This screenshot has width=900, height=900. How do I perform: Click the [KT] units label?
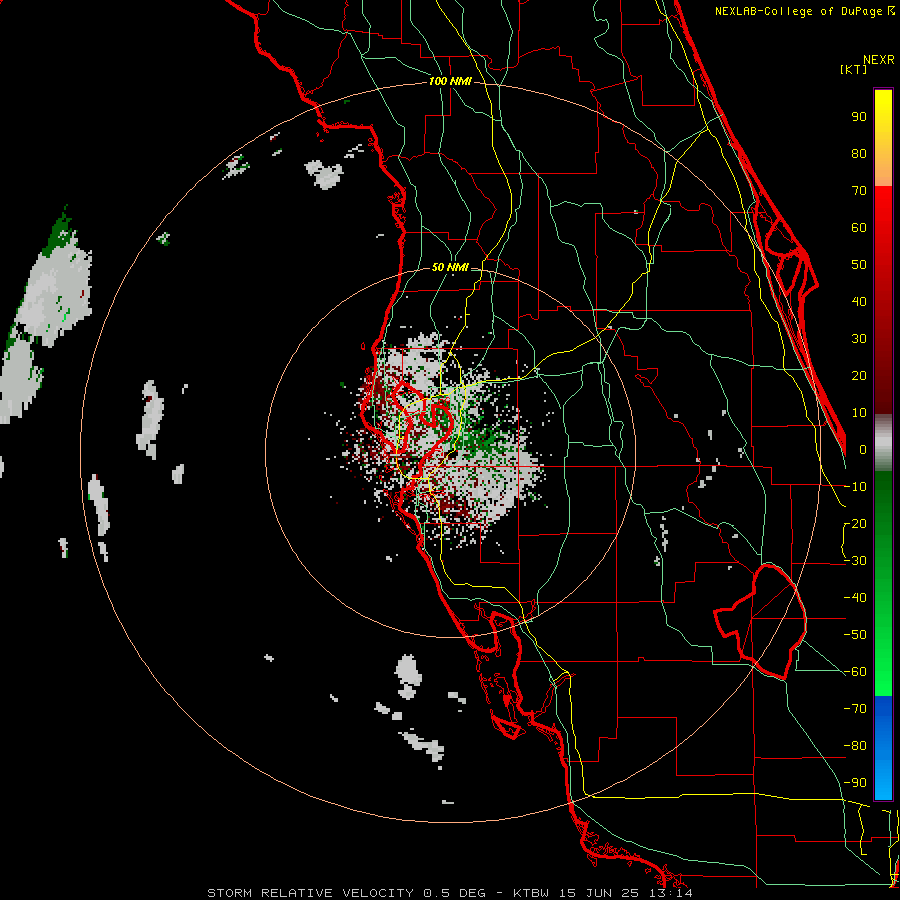point(854,69)
